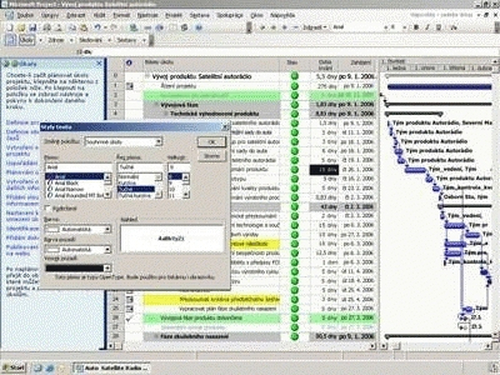Click the Outdent task arrow in toolbar

click(263, 27)
